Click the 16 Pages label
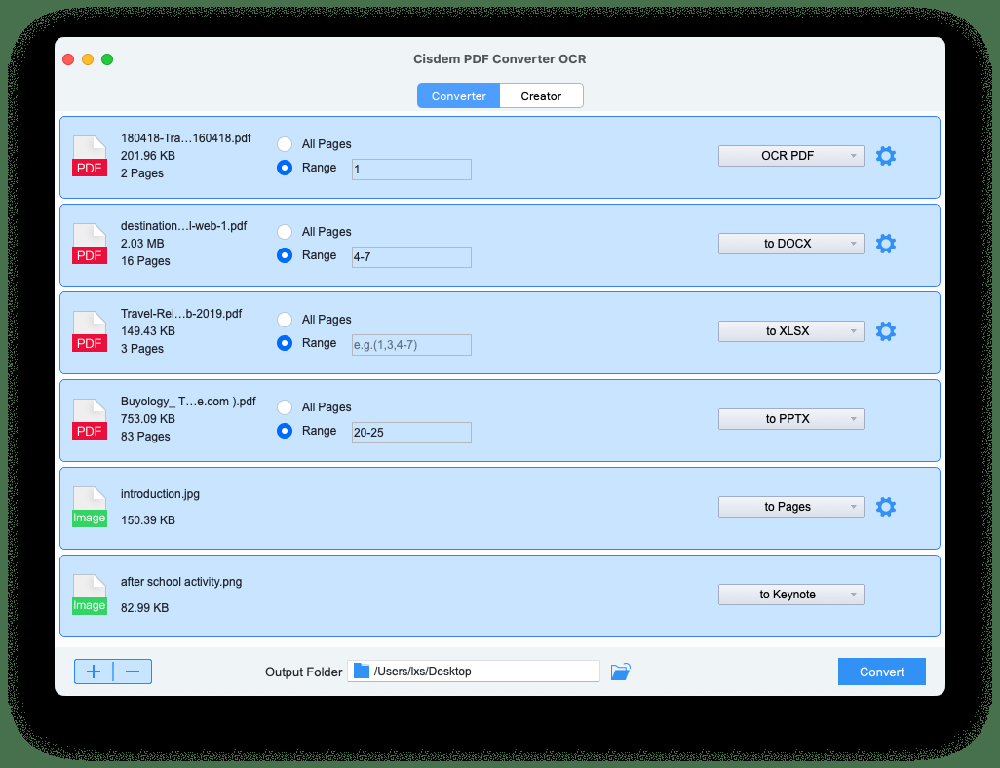 click(145, 261)
